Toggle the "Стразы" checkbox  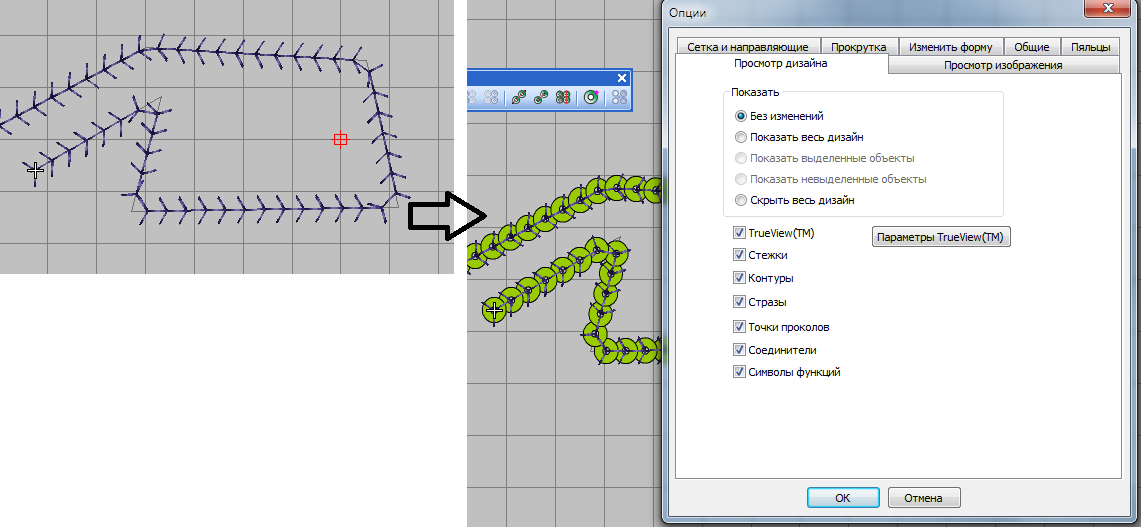point(740,301)
